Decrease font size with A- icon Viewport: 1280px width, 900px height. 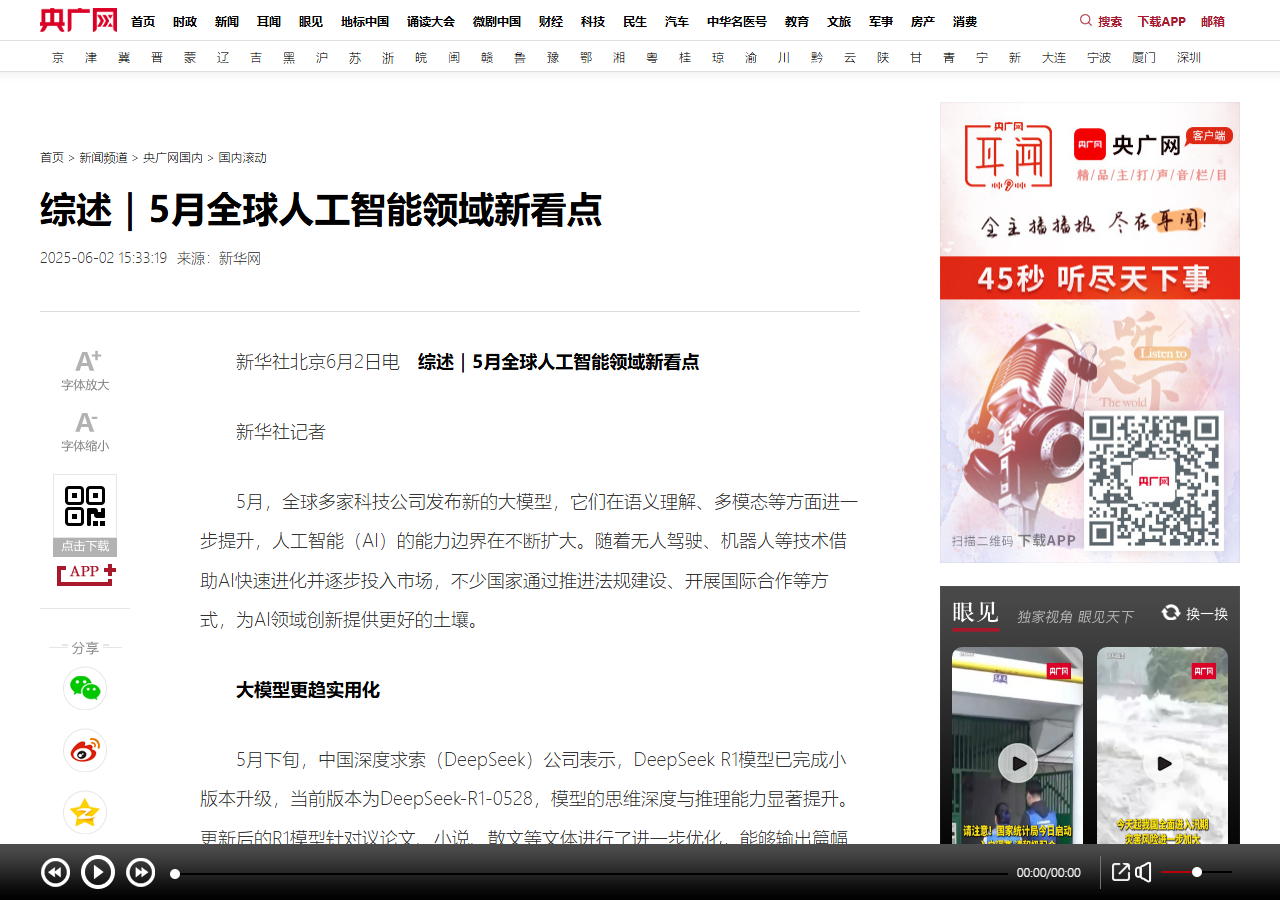coord(86,422)
